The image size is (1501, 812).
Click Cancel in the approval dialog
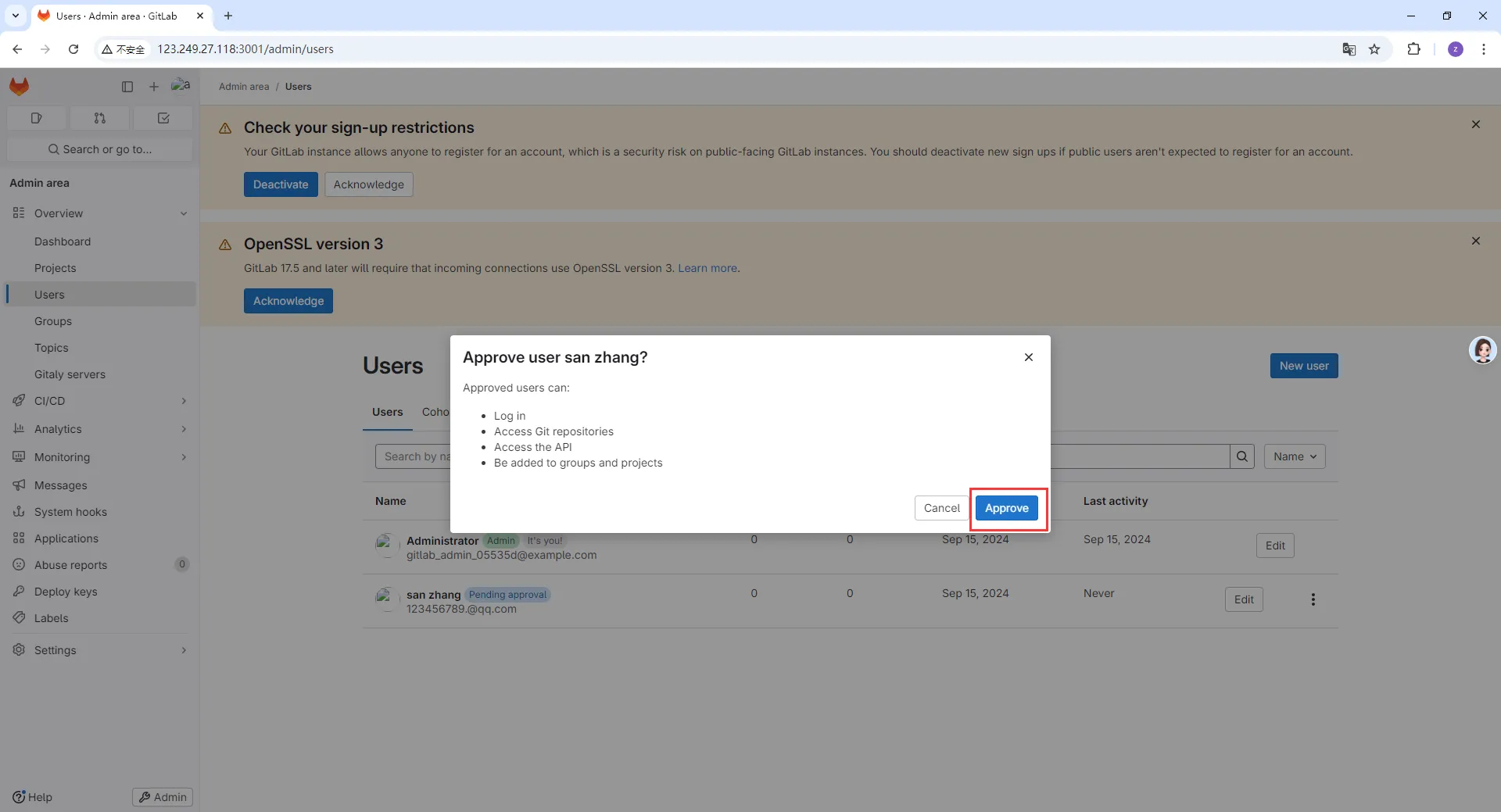pyautogui.click(x=941, y=508)
